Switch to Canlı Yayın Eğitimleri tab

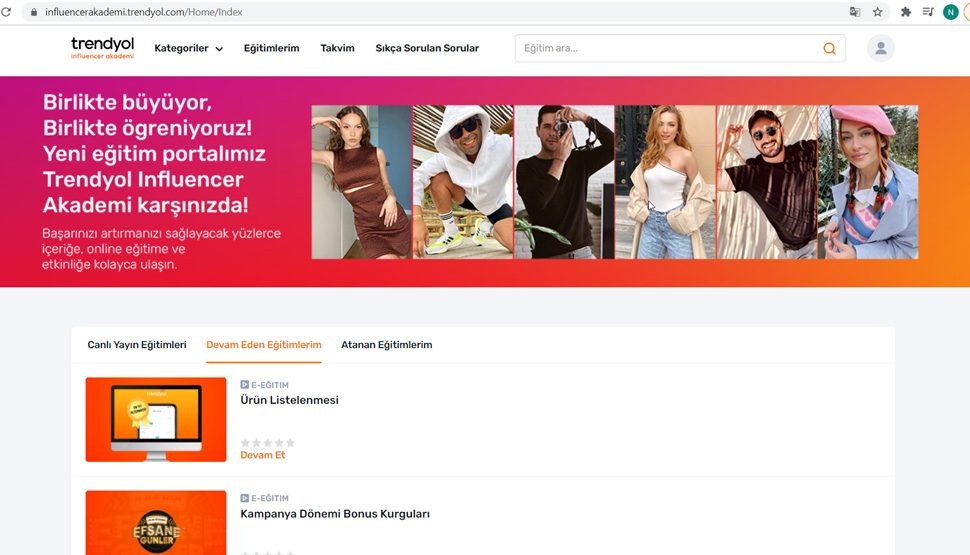[x=137, y=345]
